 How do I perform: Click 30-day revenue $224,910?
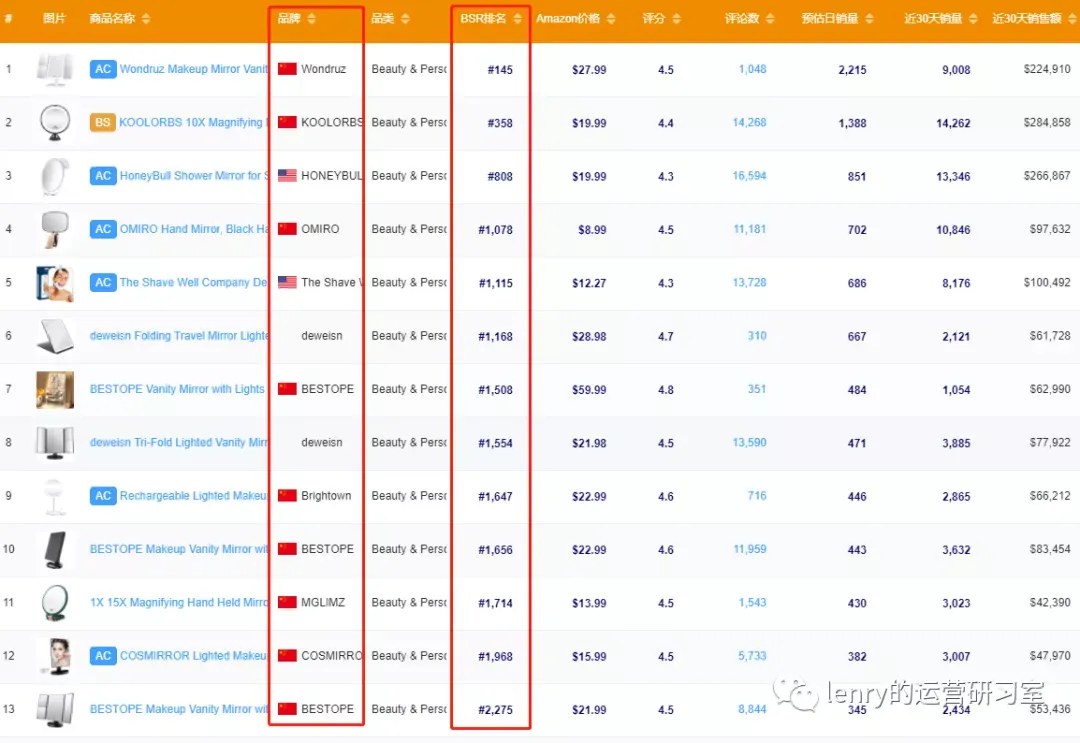(x=1047, y=69)
